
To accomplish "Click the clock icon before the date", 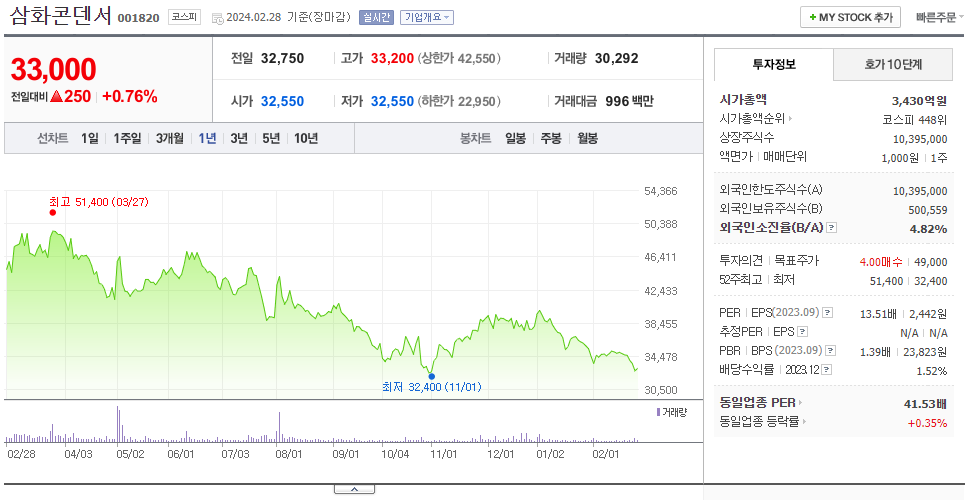I will (x=217, y=18).
